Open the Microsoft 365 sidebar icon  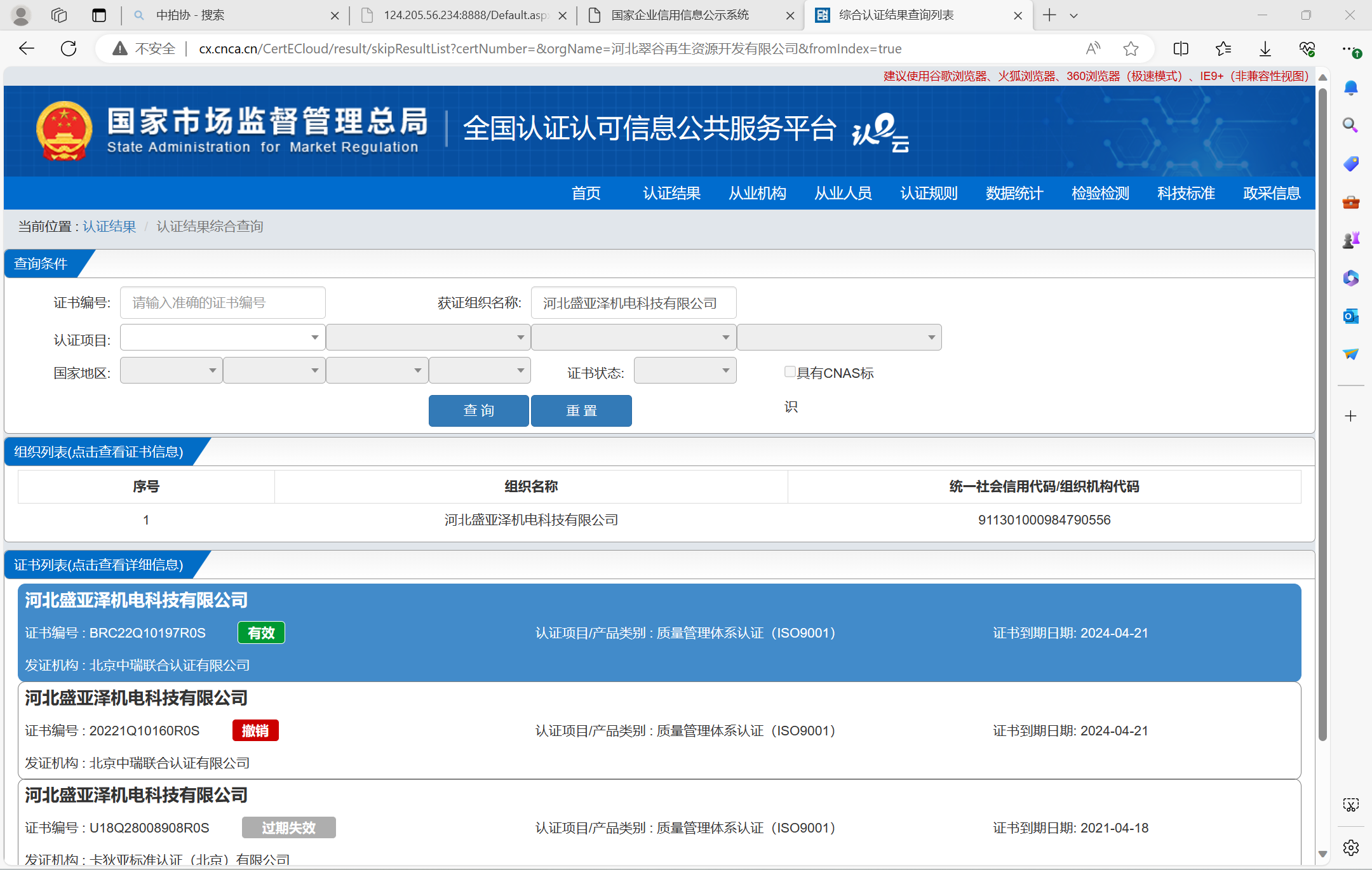point(1351,278)
